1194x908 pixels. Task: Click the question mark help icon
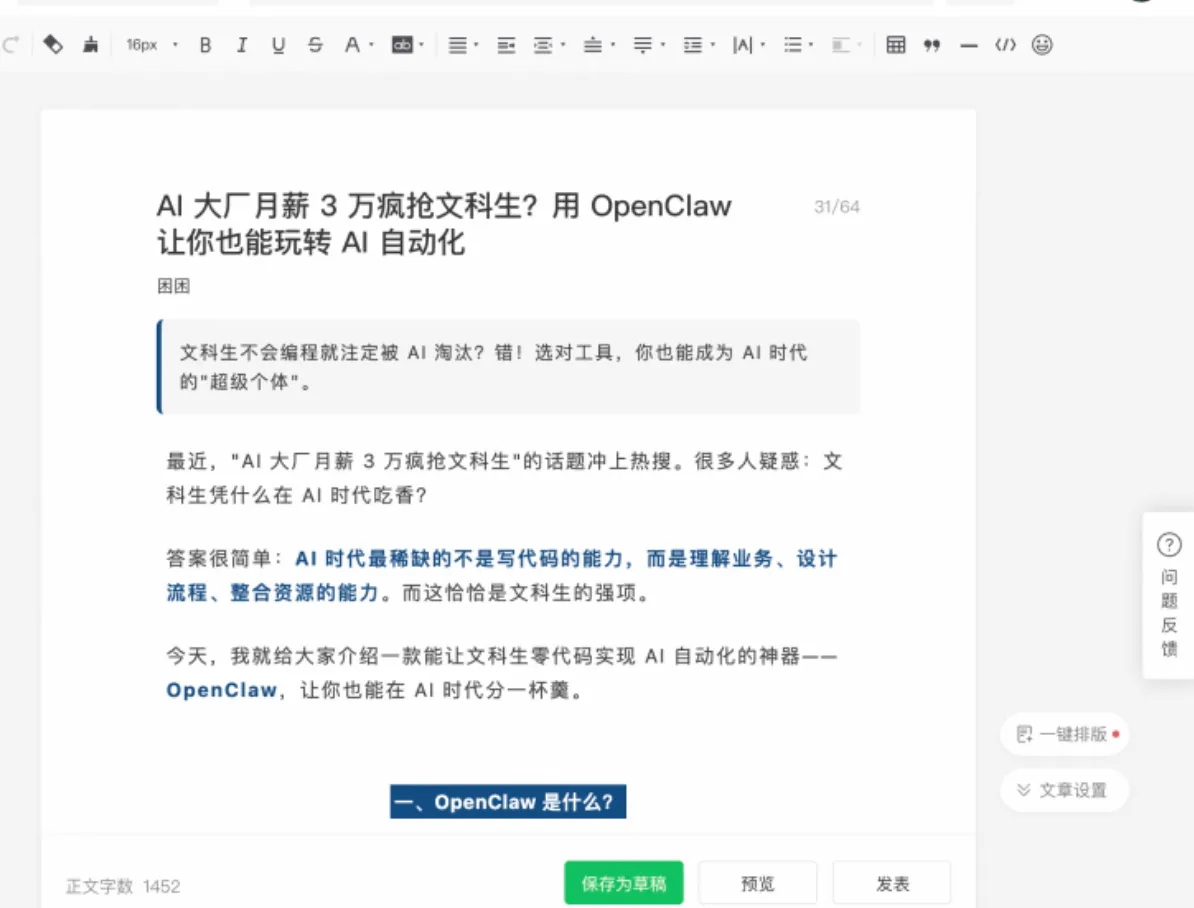pyautogui.click(x=1169, y=545)
